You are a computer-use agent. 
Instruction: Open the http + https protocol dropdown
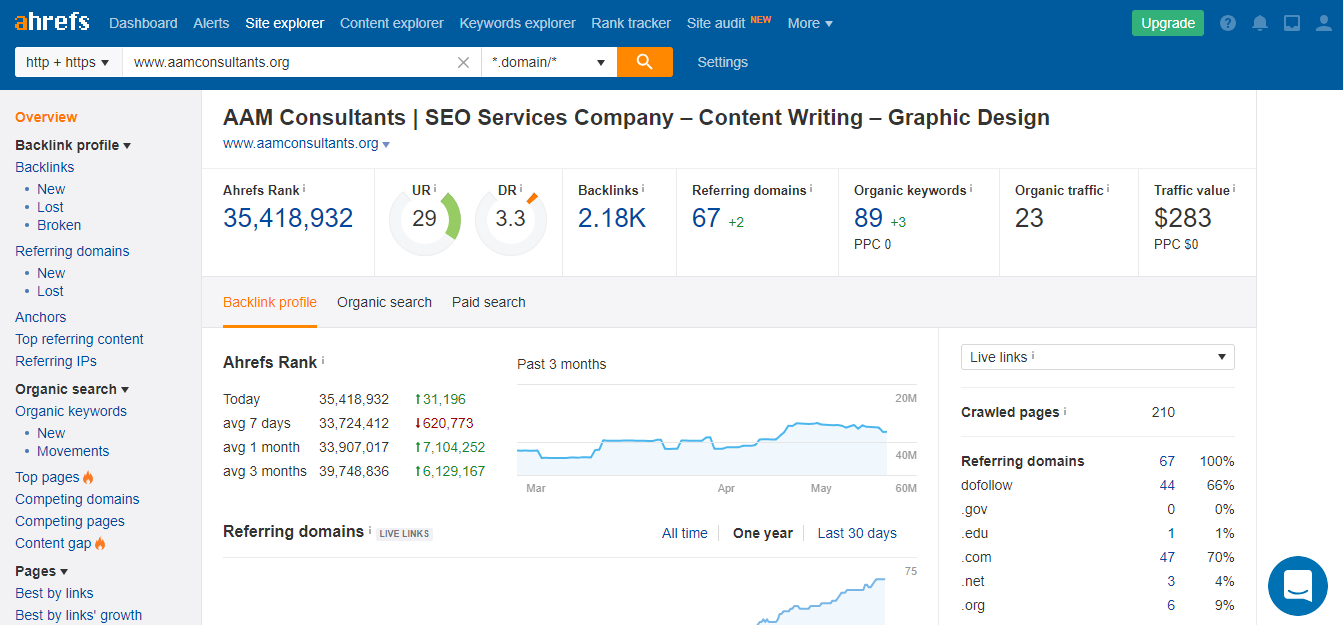67,61
